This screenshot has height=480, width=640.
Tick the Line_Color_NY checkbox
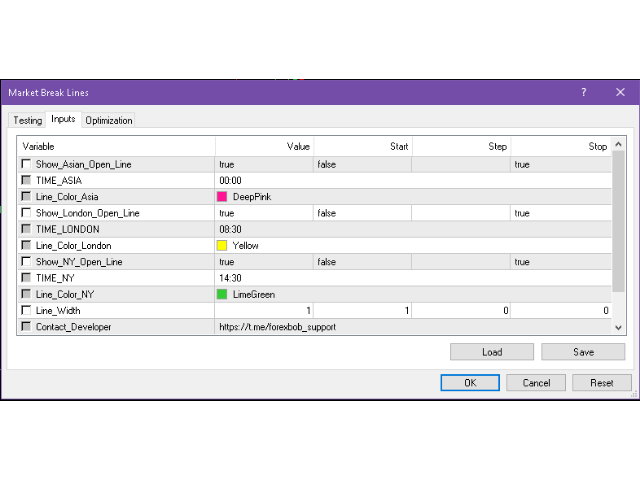[x=26, y=294]
